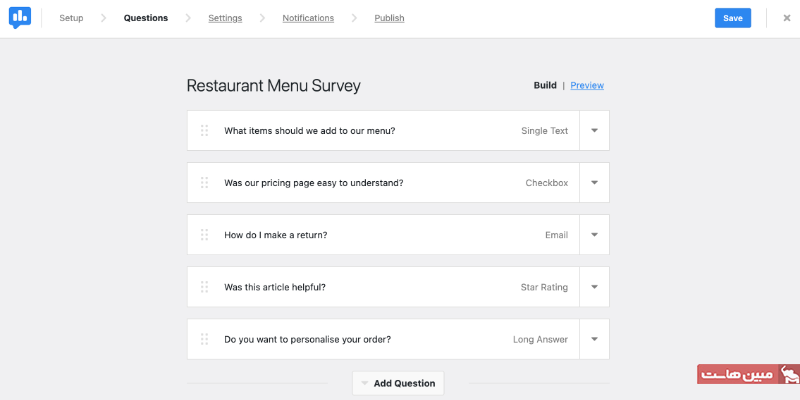
Task: Select "What items should we add to our menu?"
Action: click(310, 131)
